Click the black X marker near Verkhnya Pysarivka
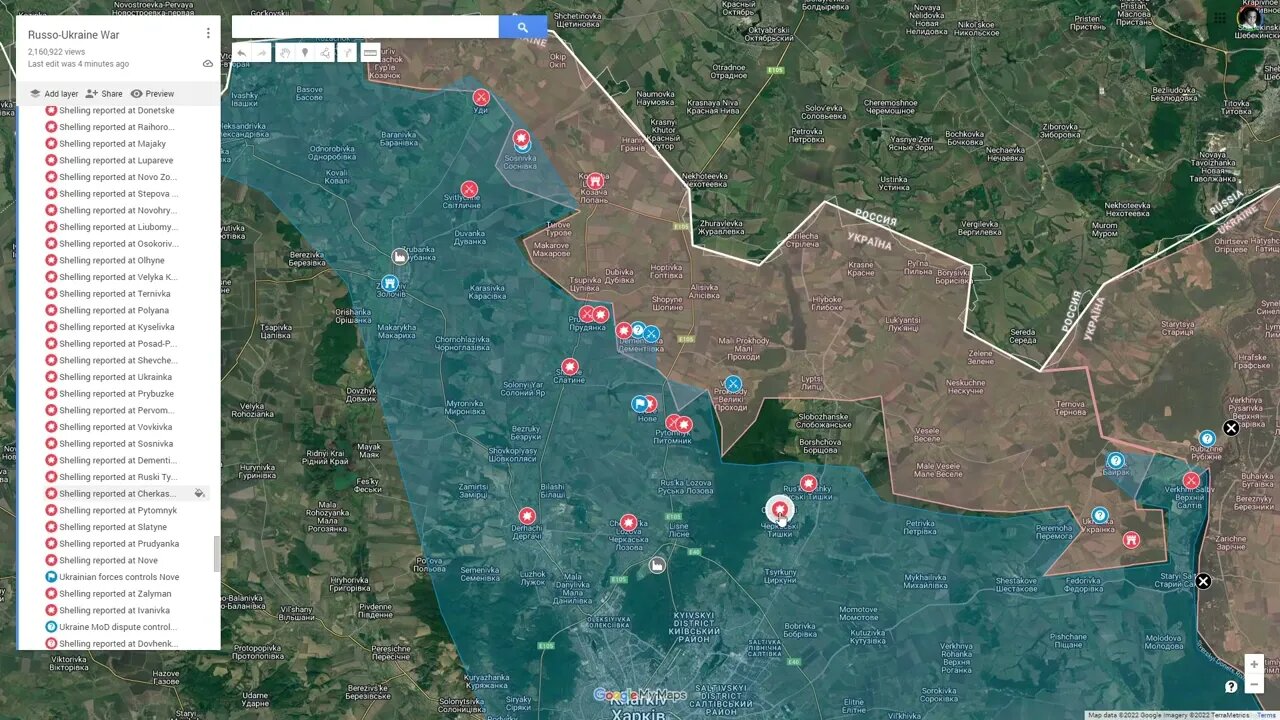The image size is (1280, 720). click(1231, 428)
